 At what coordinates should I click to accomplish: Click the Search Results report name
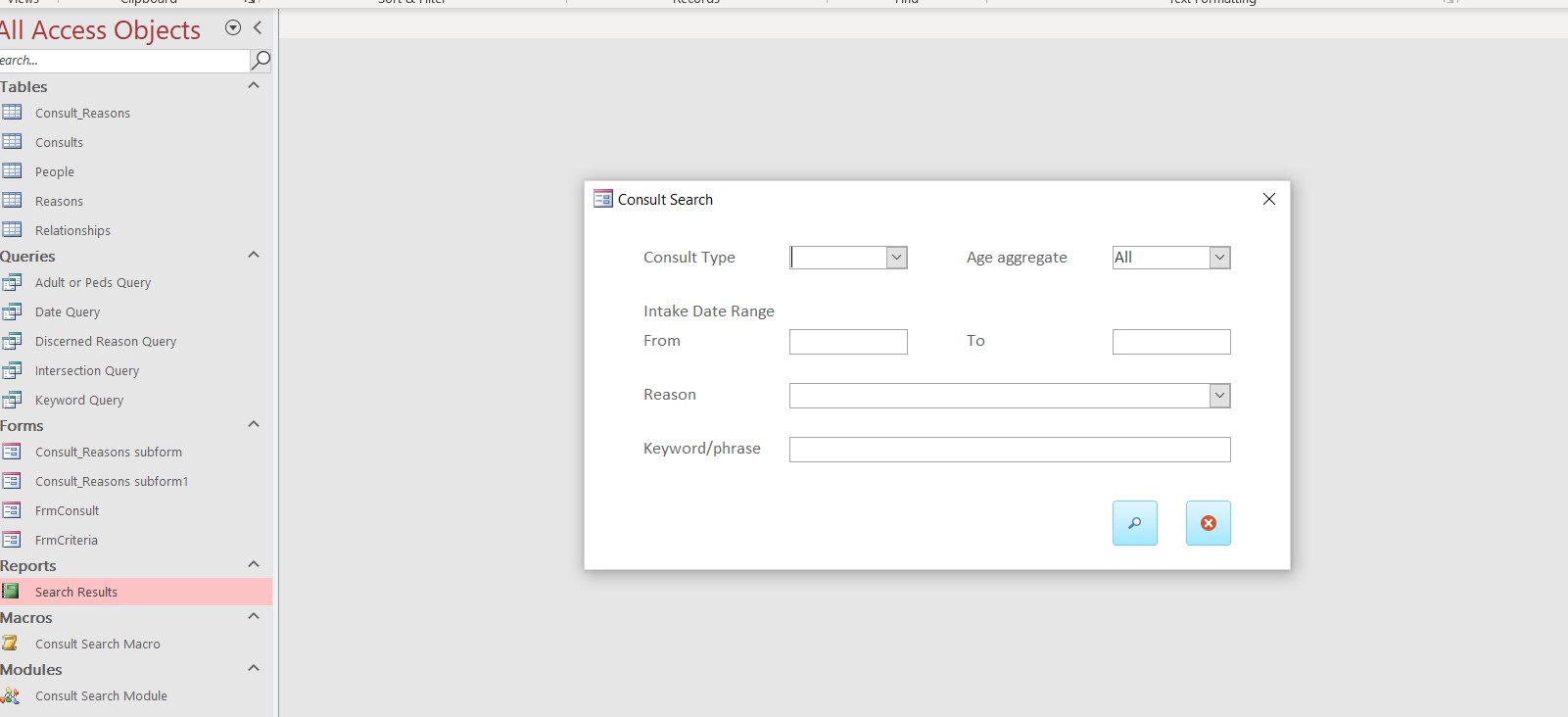click(x=76, y=593)
